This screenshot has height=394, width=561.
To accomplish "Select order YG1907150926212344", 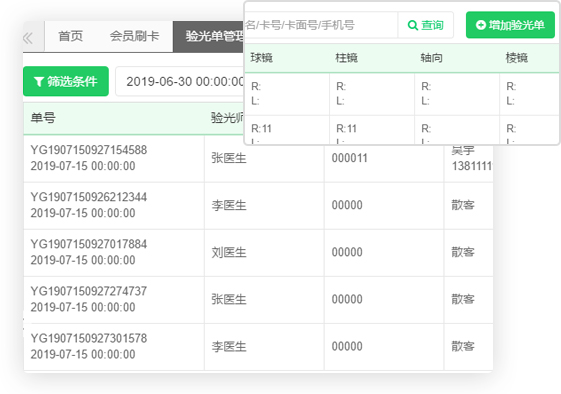I will click(89, 197).
